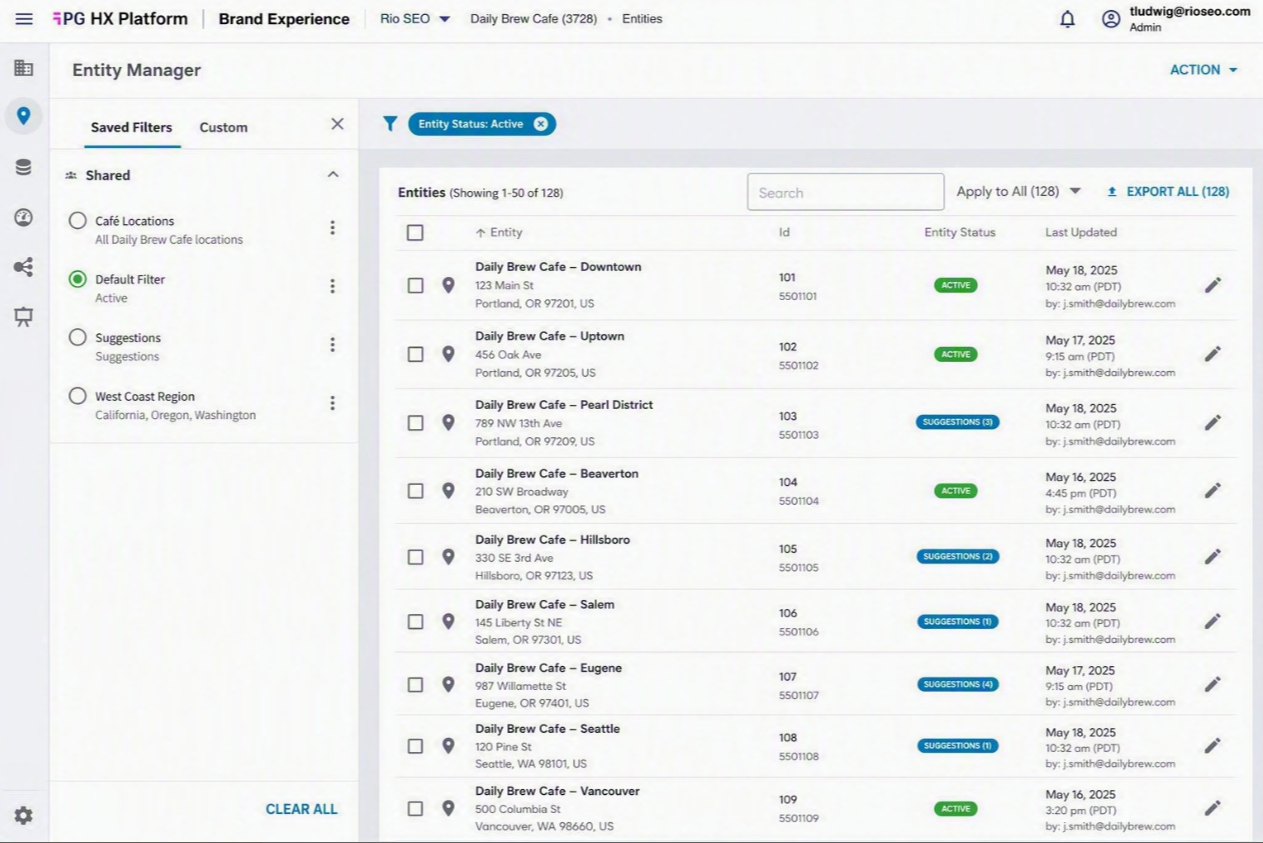Open the buildings icon in left sidebar
Viewport: 1263px width, 843px height.
pos(23,68)
